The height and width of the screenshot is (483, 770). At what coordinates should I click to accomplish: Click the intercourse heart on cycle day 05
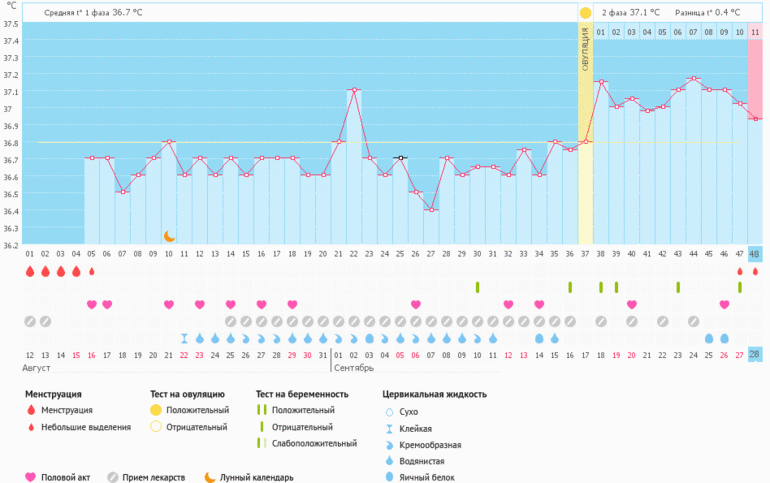91,304
